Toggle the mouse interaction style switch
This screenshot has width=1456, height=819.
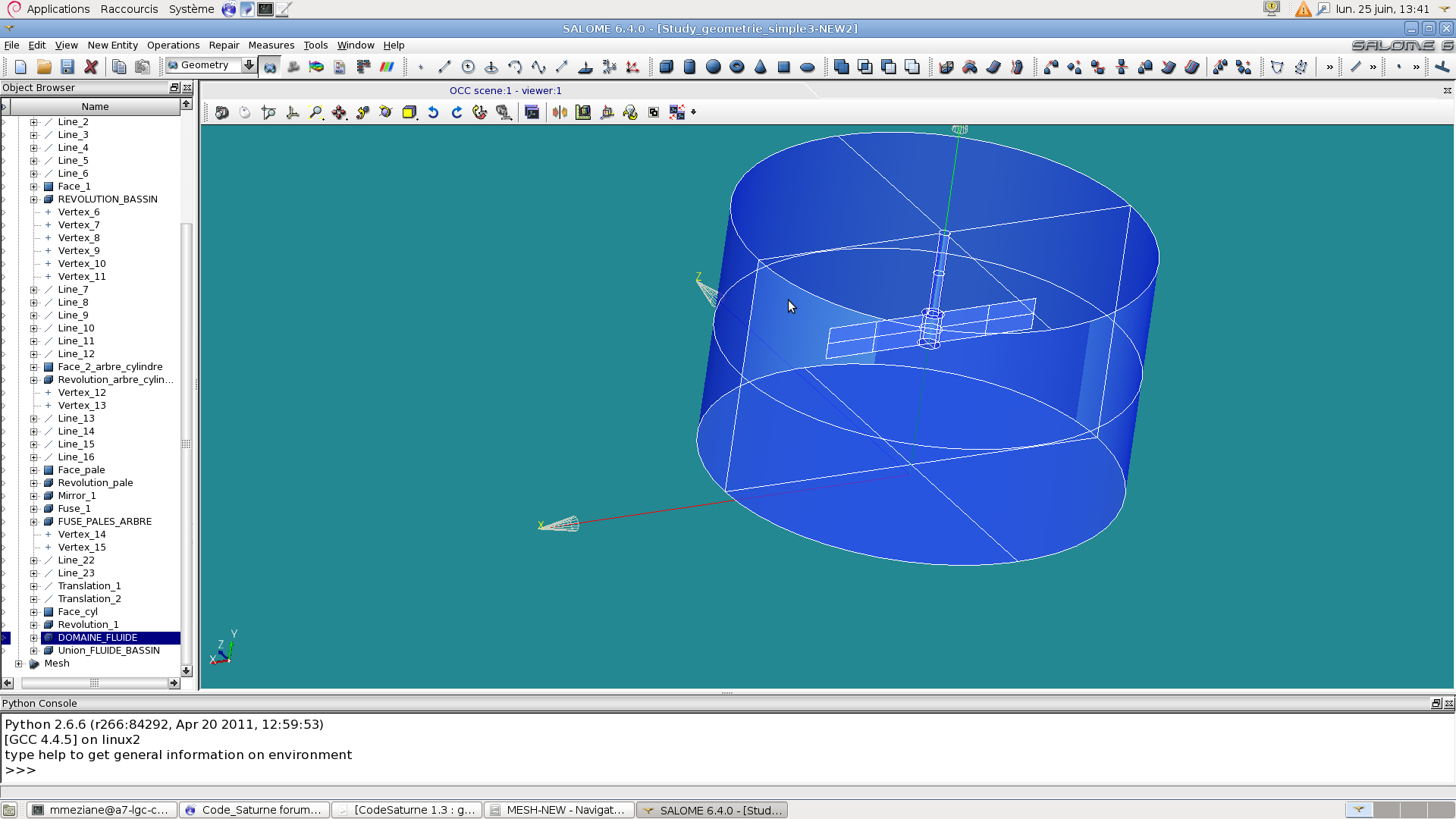click(x=245, y=112)
